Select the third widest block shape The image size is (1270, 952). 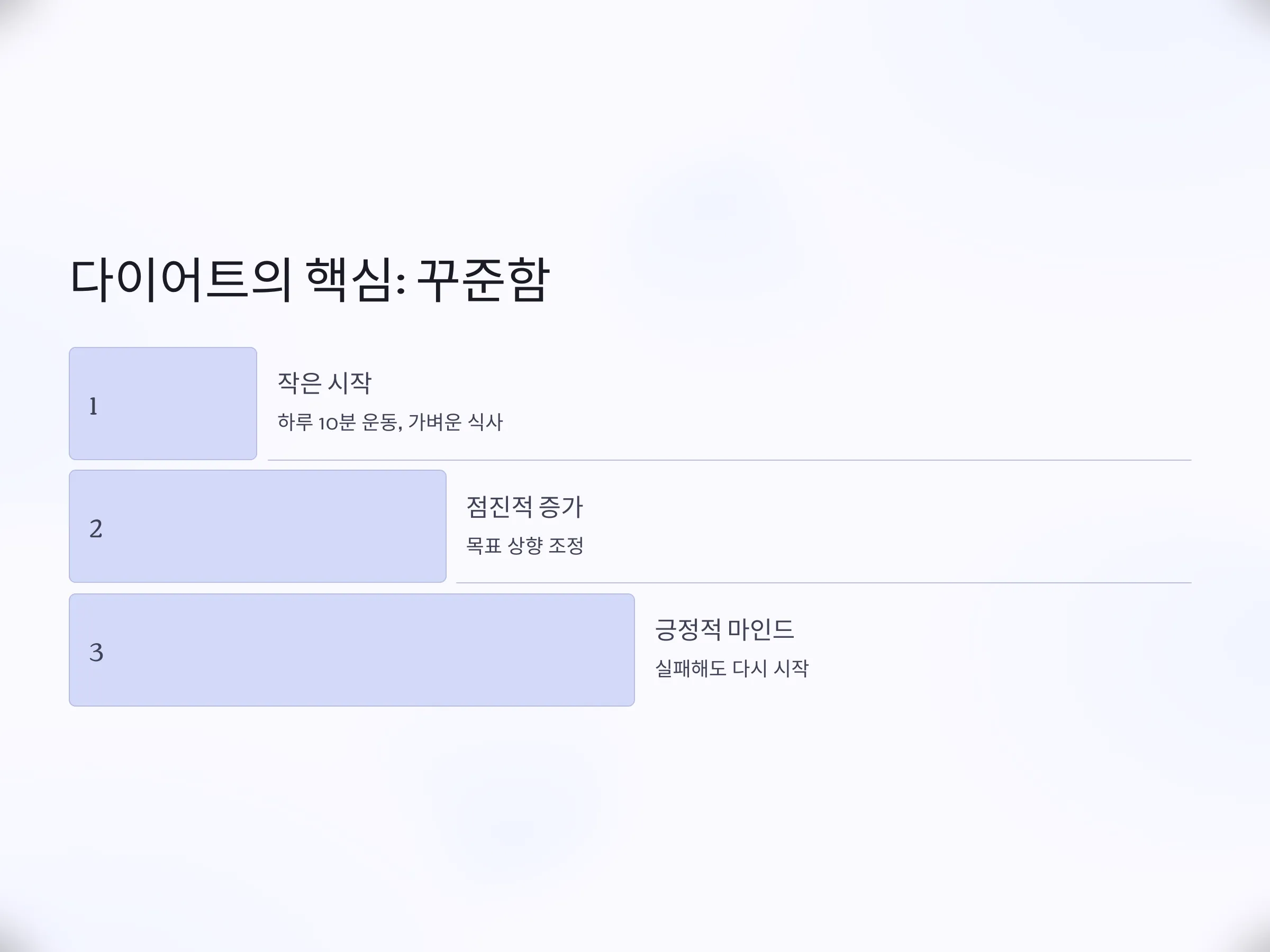(352, 649)
